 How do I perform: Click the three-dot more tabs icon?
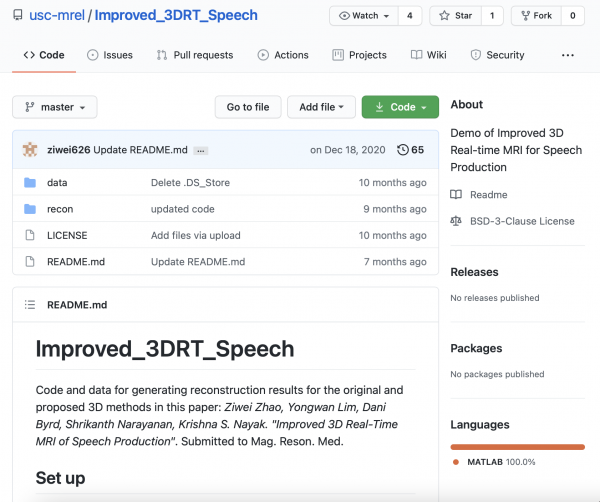(568, 55)
